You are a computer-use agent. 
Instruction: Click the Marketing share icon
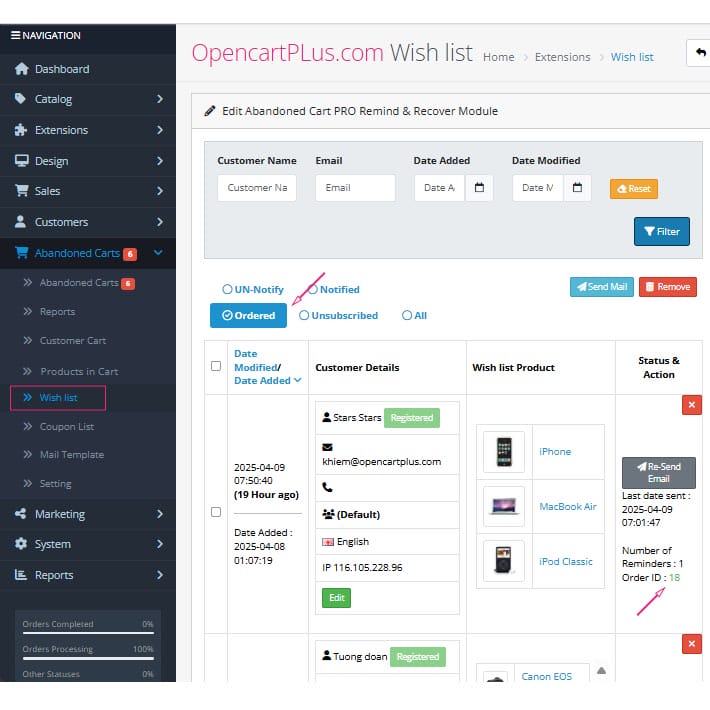click(20, 513)
